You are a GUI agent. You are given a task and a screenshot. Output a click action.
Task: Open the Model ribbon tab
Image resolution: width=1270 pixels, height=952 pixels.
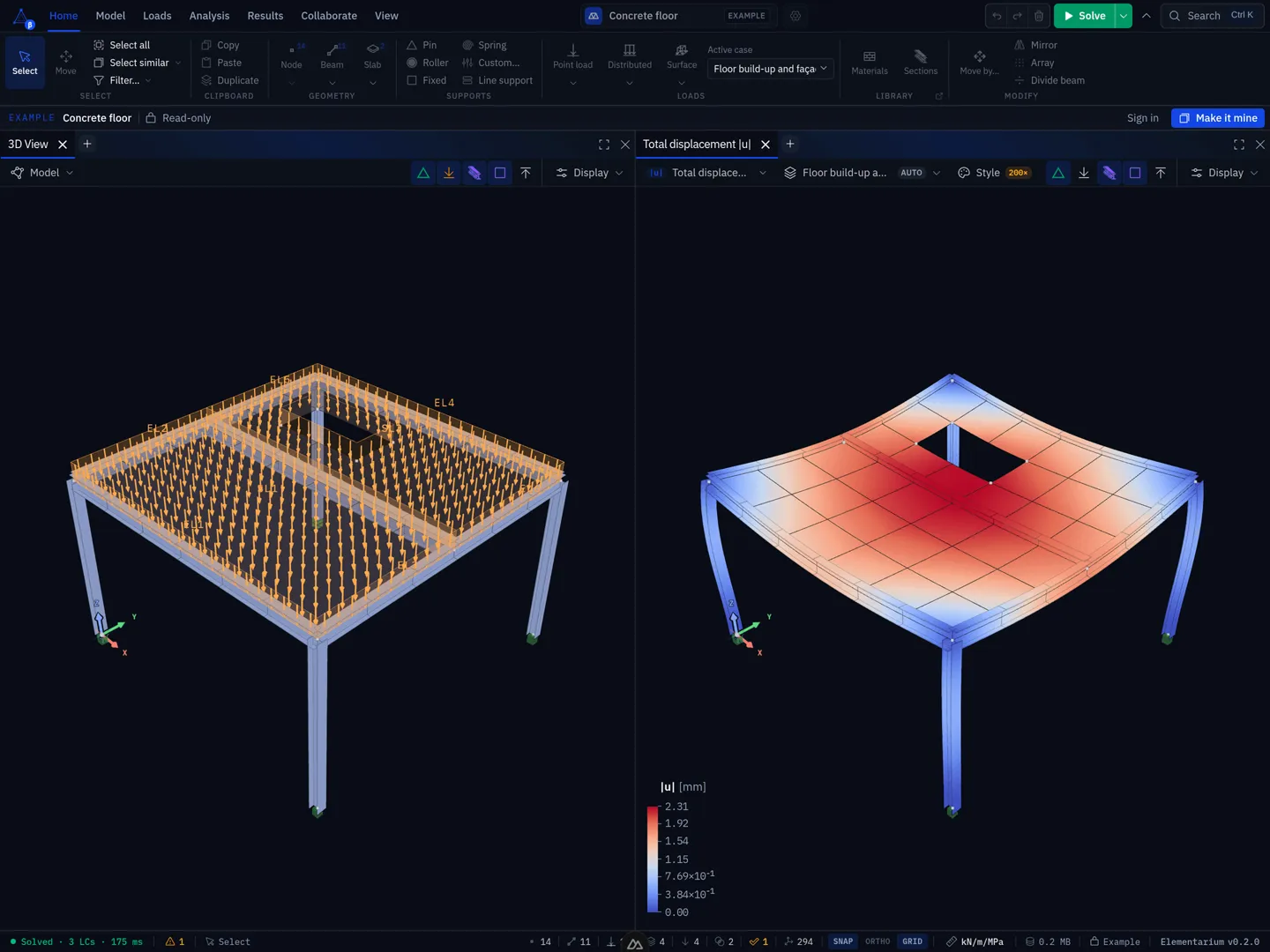110,16
